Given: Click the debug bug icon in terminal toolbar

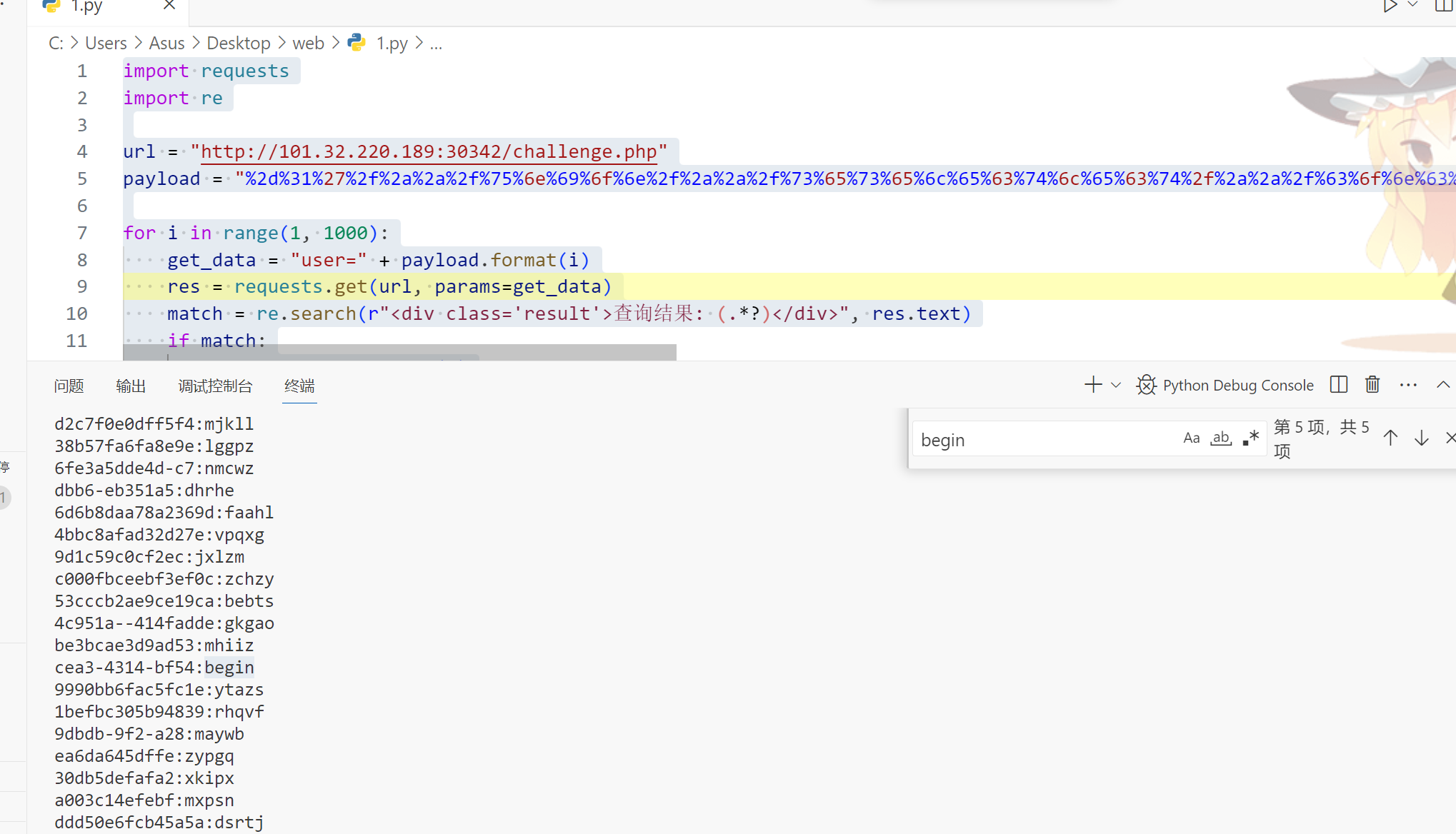Looking at the screenshot, I should point(1147,386).
